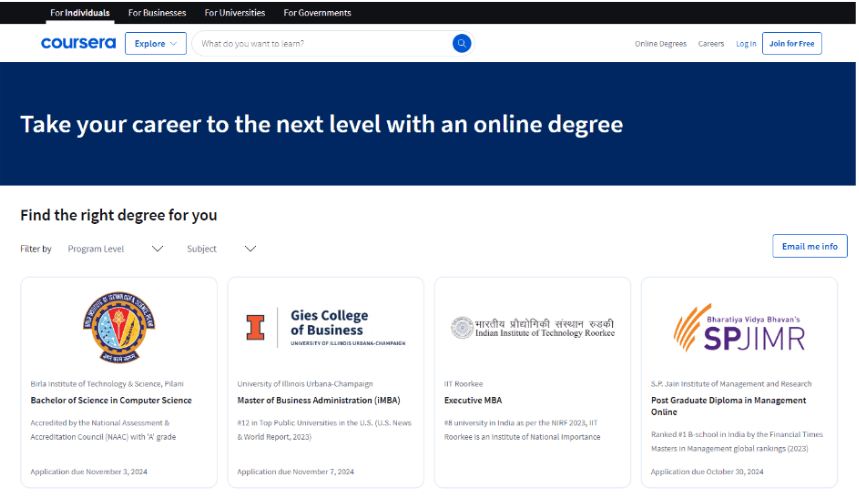
Task: Switch to For Businesses tab
Action: click(157, 13)
